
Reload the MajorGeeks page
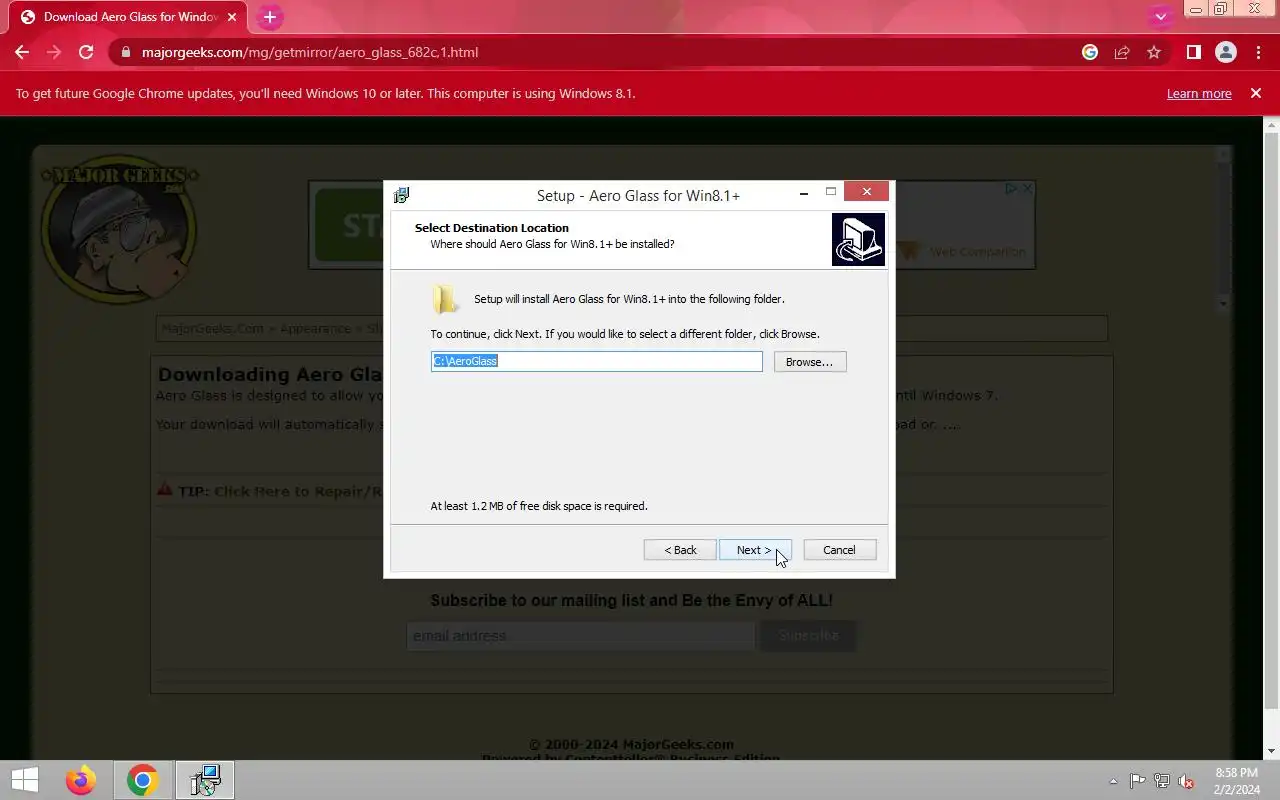pos(86,52)
